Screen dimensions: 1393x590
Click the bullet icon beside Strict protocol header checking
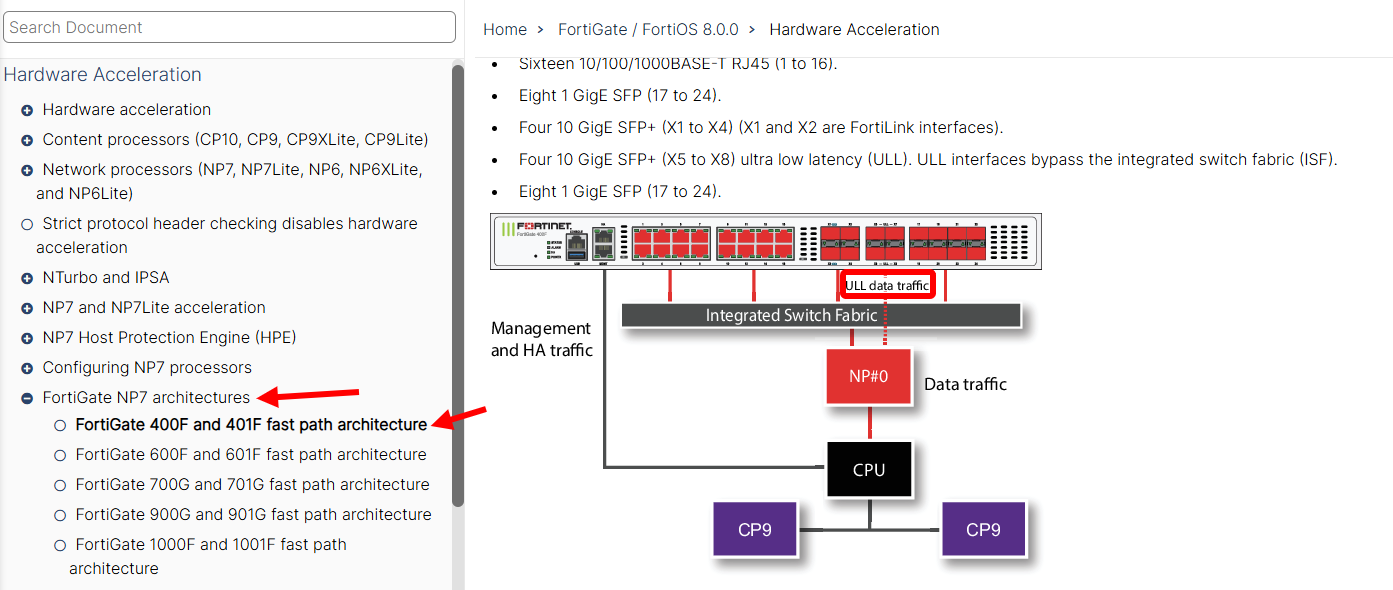[27, 224]
